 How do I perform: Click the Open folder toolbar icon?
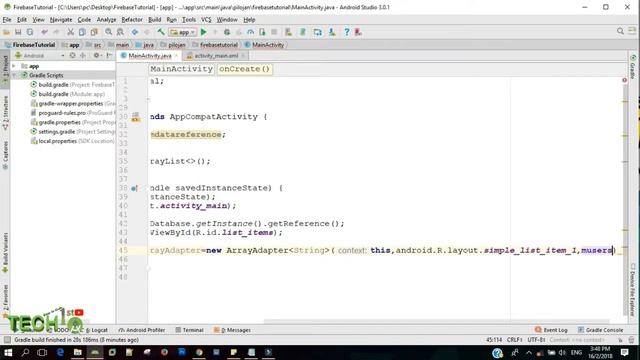[x=7, y=32]
